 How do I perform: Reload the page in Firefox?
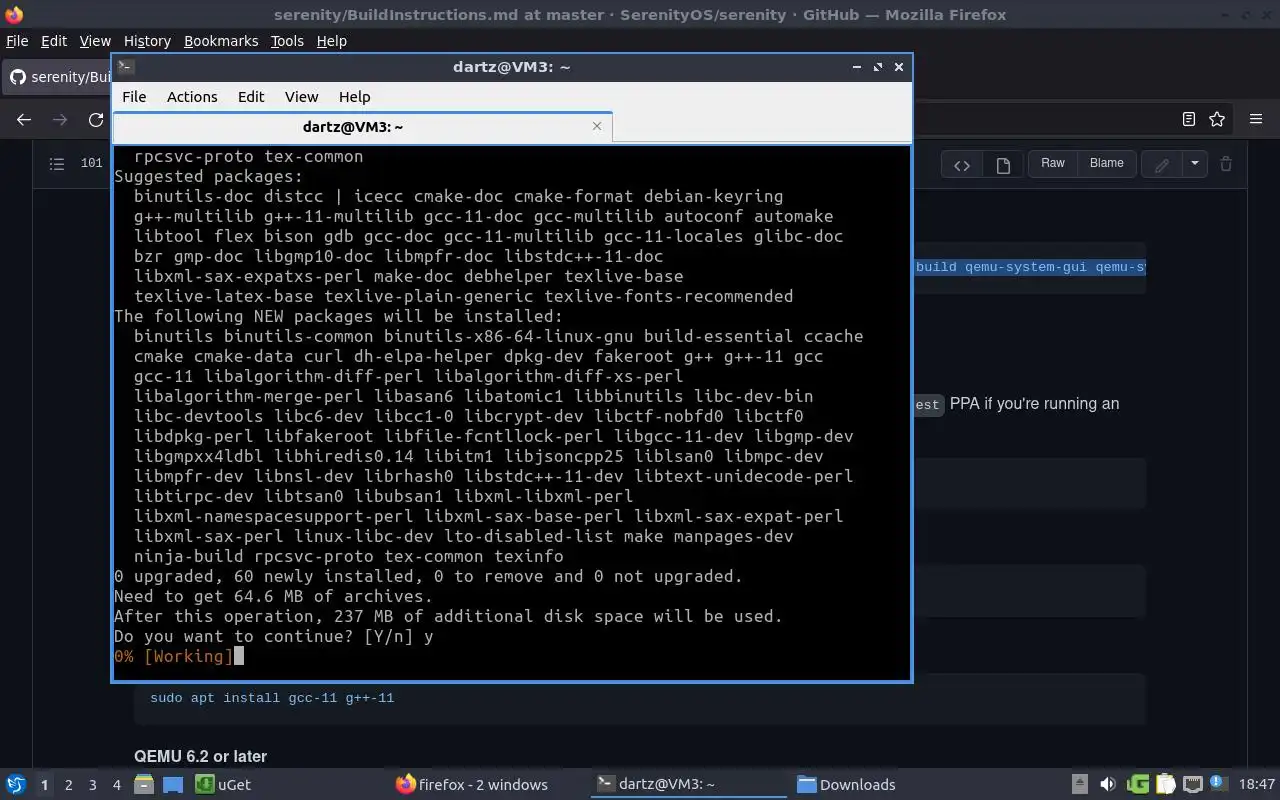(96, 119)
